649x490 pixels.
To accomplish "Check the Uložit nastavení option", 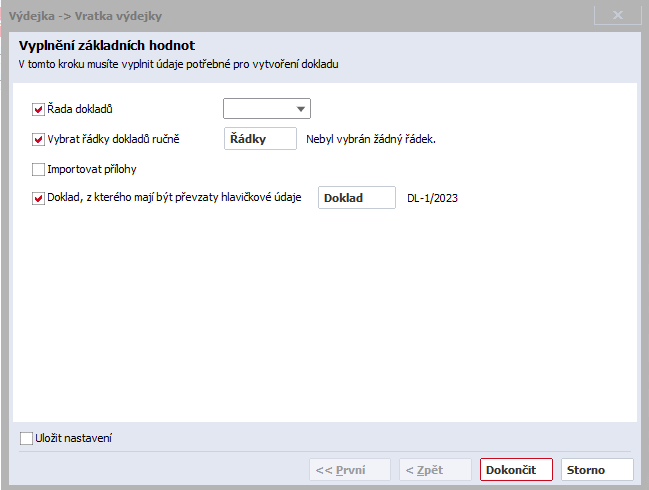I will 26,438.
